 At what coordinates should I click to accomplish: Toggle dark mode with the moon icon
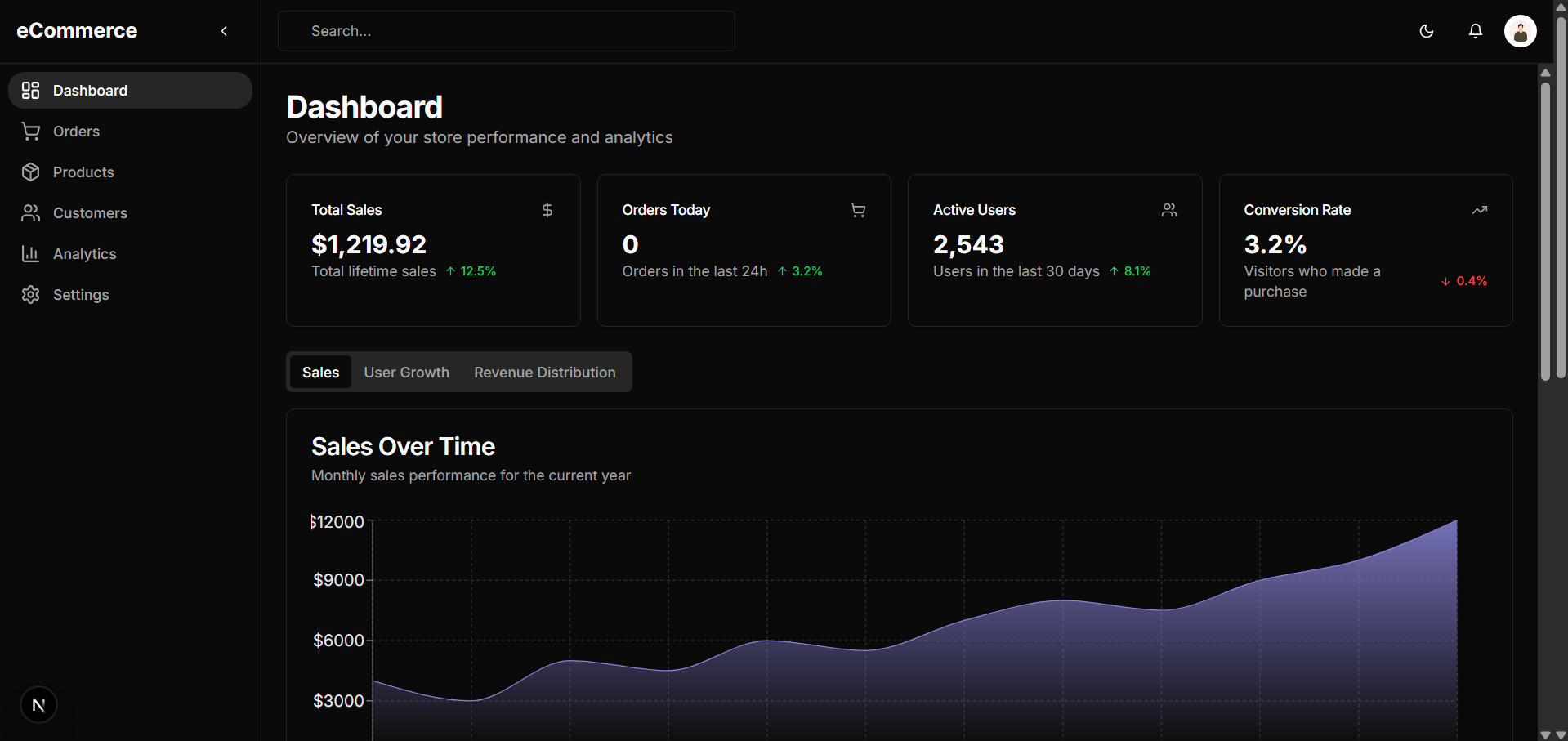(1427, 31)
